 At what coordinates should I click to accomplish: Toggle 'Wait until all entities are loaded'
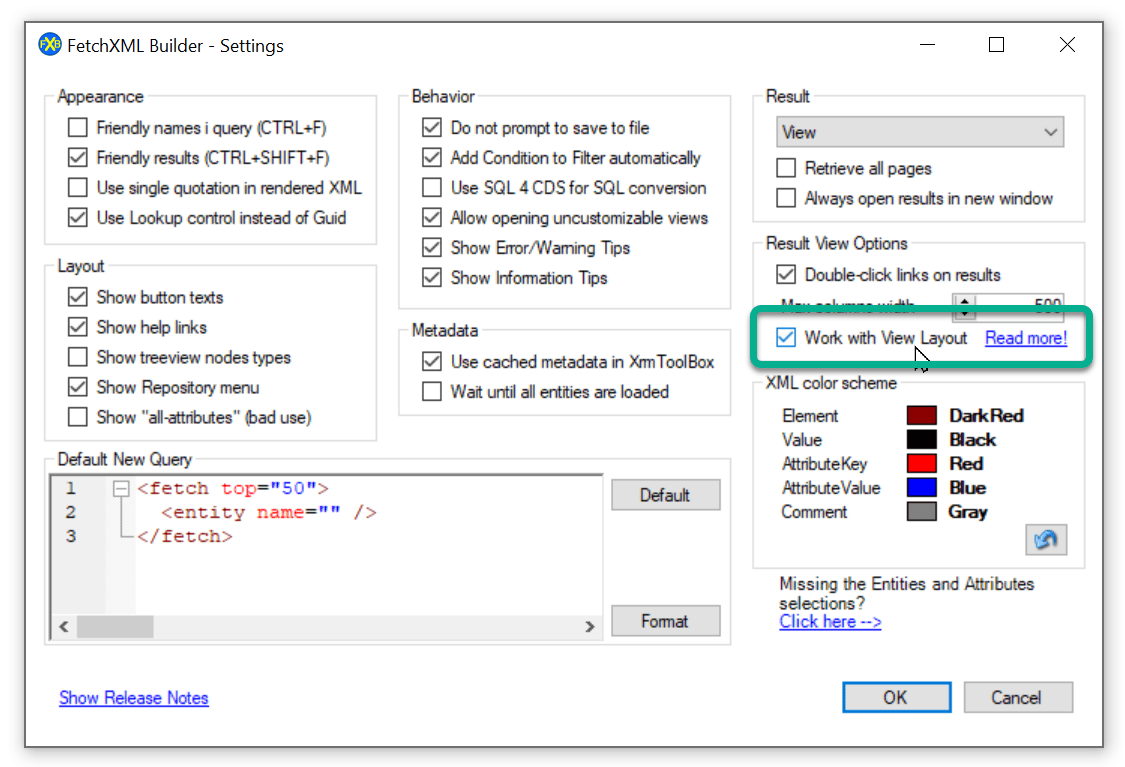(432, 391)
